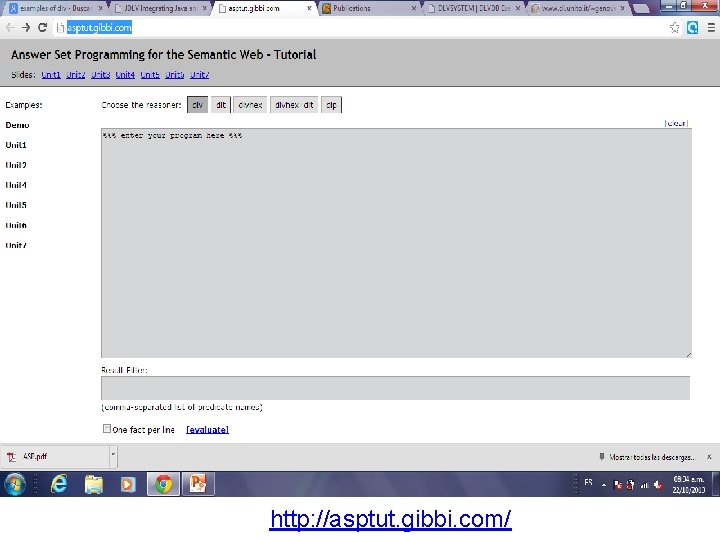Screen dimensions: 720x540
Task: Click the Windows Start orb
Action: pyautogui.click(x=15, y=484)
